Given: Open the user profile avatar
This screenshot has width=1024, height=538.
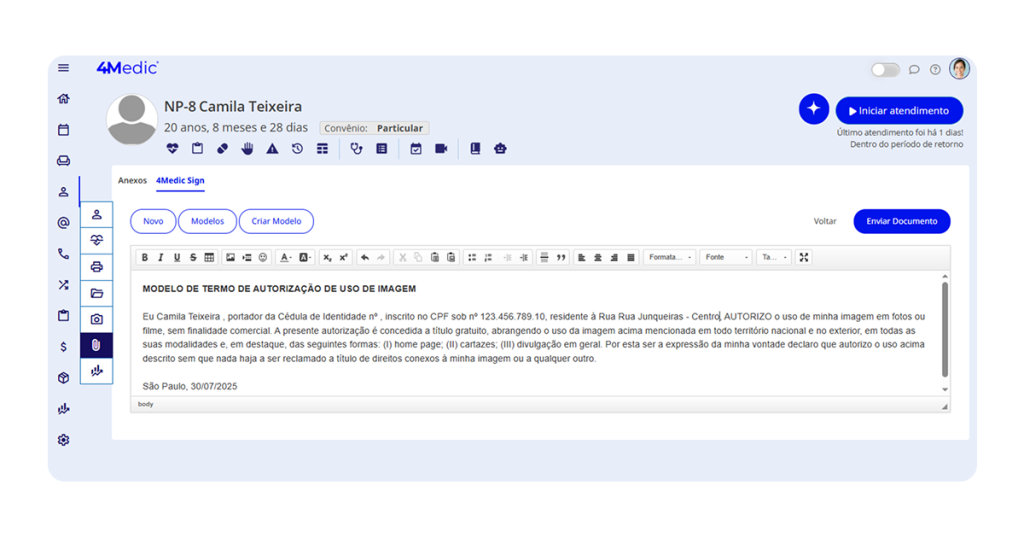Looking at the screenshot, I should (x=959, y=69).
